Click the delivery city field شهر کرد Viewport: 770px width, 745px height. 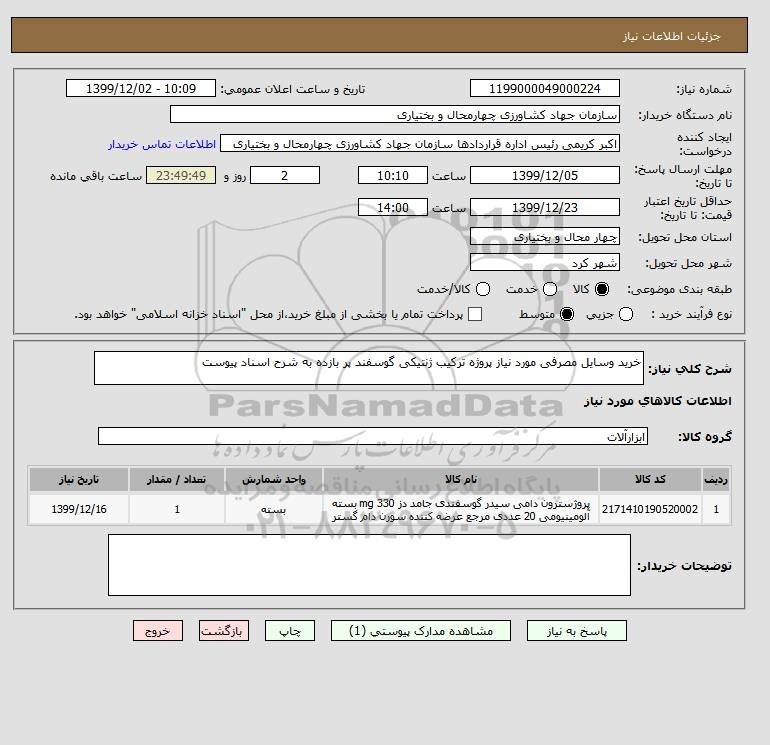[x=545, y=263]
